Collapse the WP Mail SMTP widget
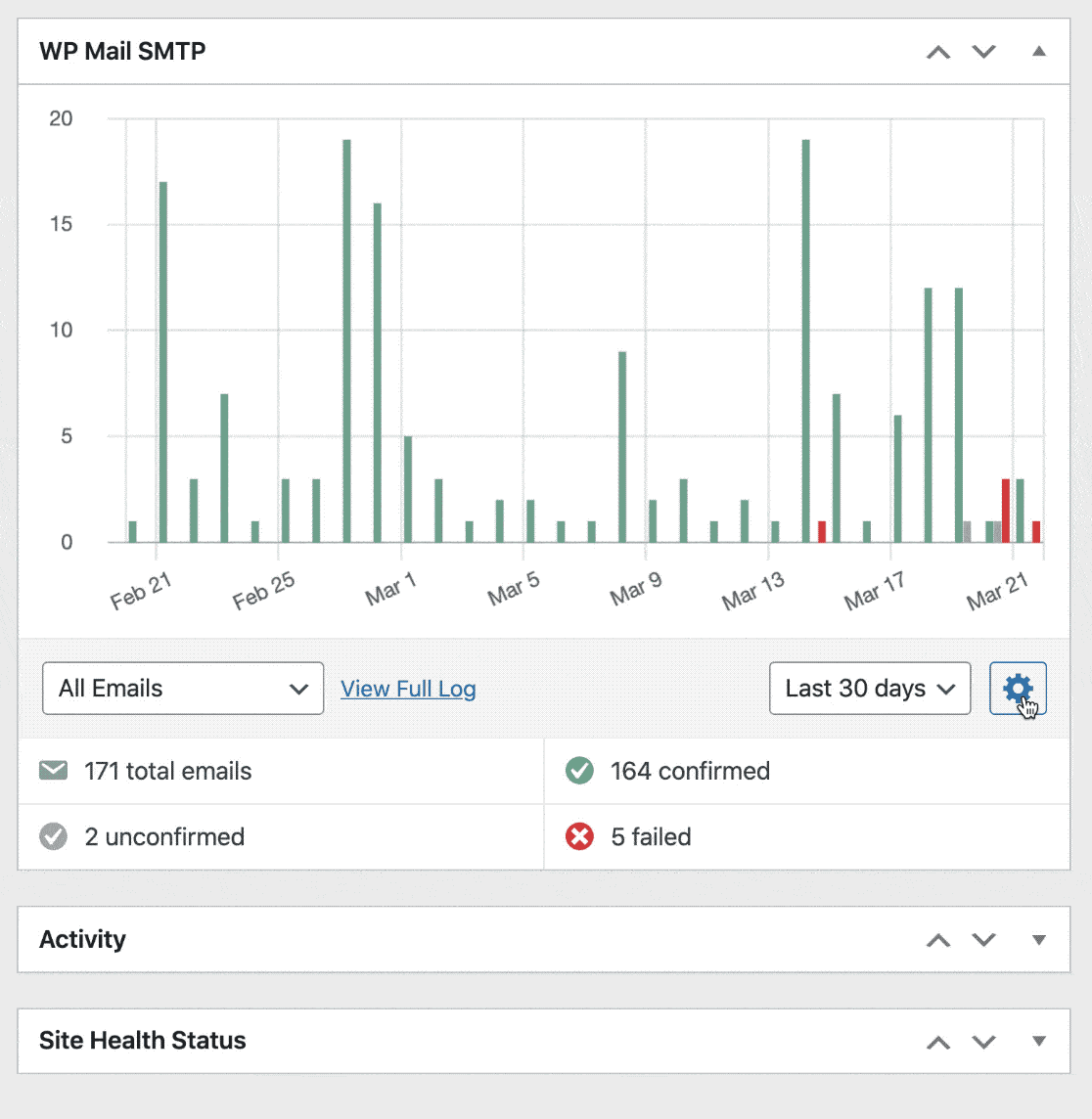The height and width of the screenshot is (1119, 1092). point(1038,51)
